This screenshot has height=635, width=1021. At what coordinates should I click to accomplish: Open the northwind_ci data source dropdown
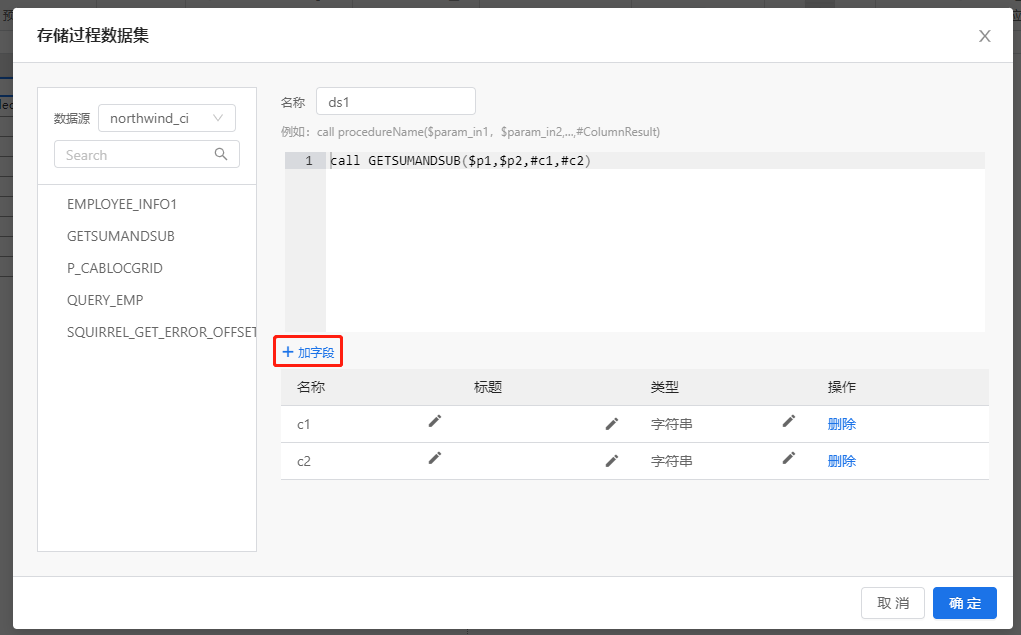pos(167,118)
